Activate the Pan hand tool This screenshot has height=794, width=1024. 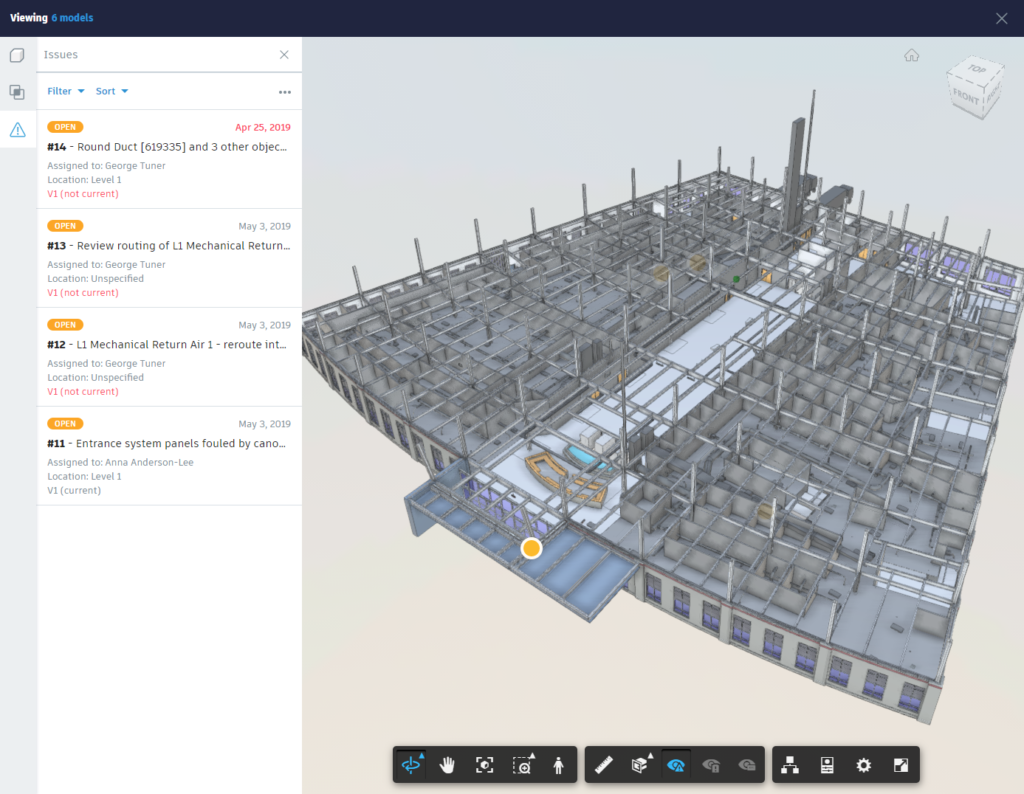click(x=447, y=765)
